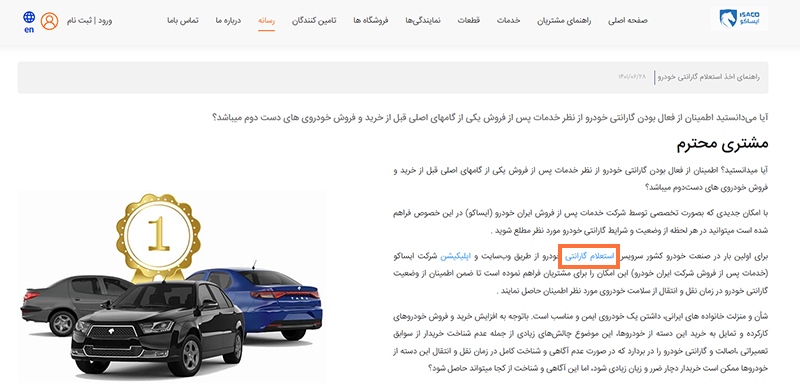Image resolution: width=800 pixels, height=384 pixels.
Task: Click the article date ۱۴۰۱/۰۶/۲۸
Action: pyautogui.click(x=632, y=76)
